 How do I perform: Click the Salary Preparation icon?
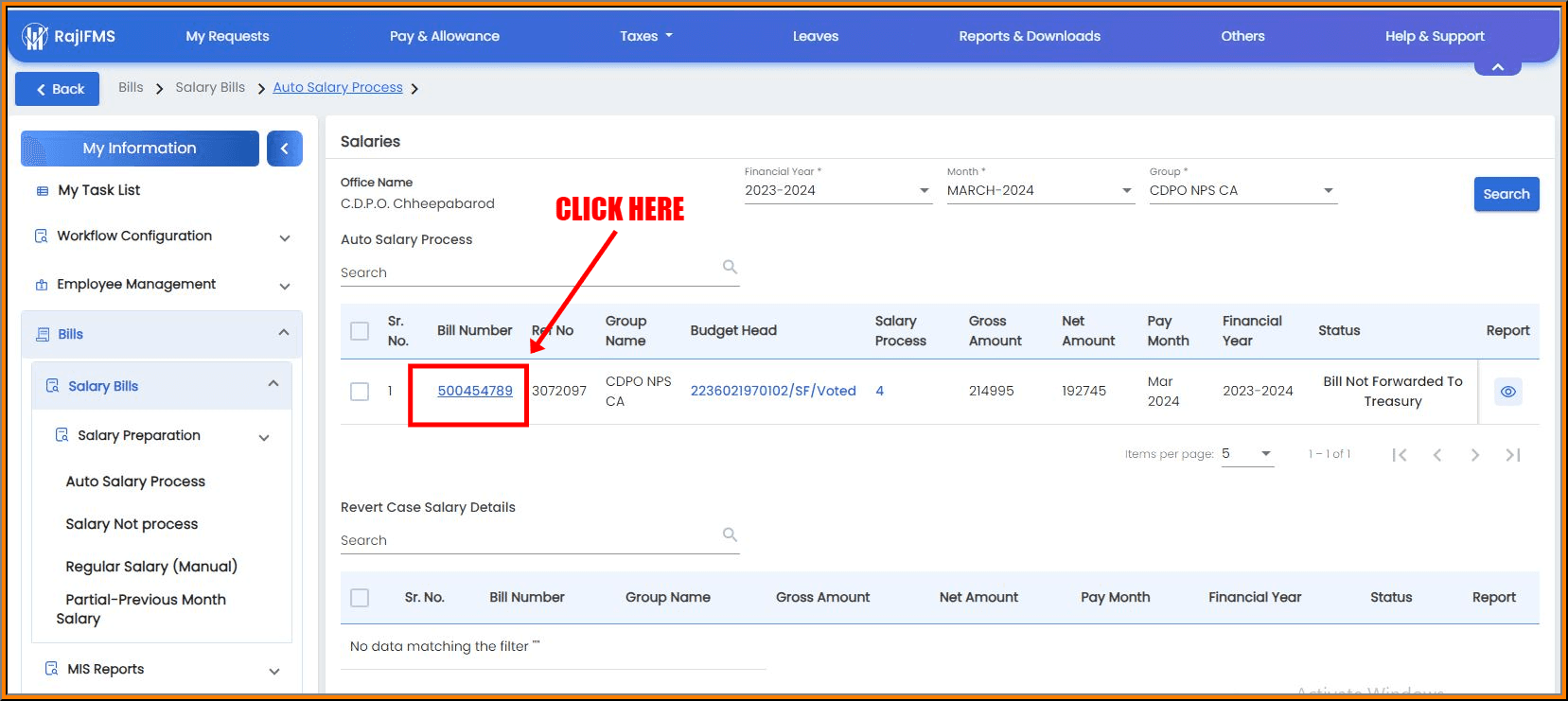click(62, 435)
